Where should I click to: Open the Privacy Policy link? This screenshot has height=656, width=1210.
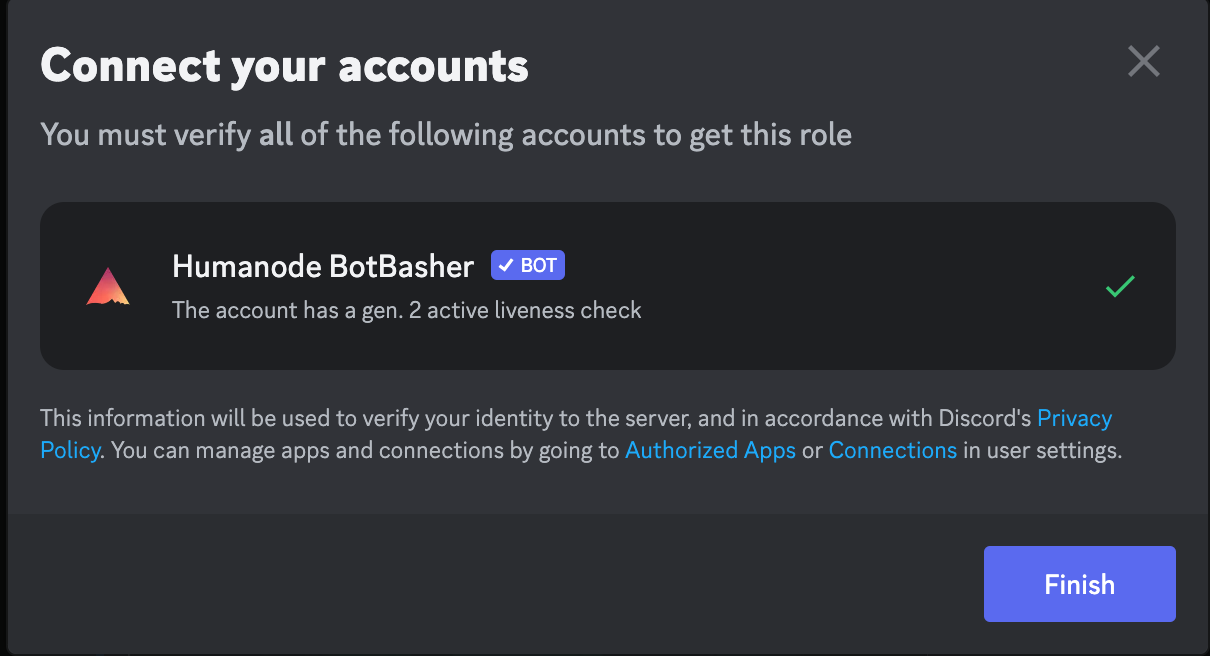pyautogui.click(x=1074, y=417)
